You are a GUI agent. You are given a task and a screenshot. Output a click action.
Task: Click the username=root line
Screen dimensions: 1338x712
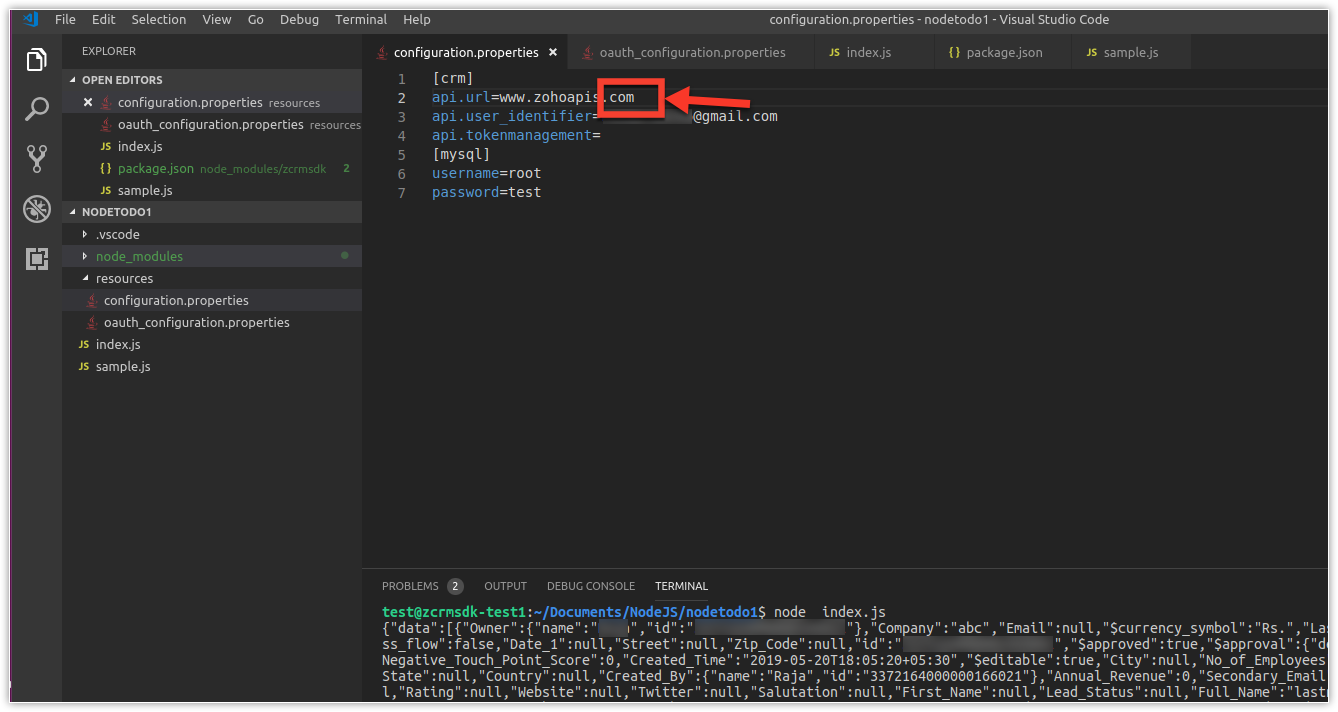[x=486, y=173]
